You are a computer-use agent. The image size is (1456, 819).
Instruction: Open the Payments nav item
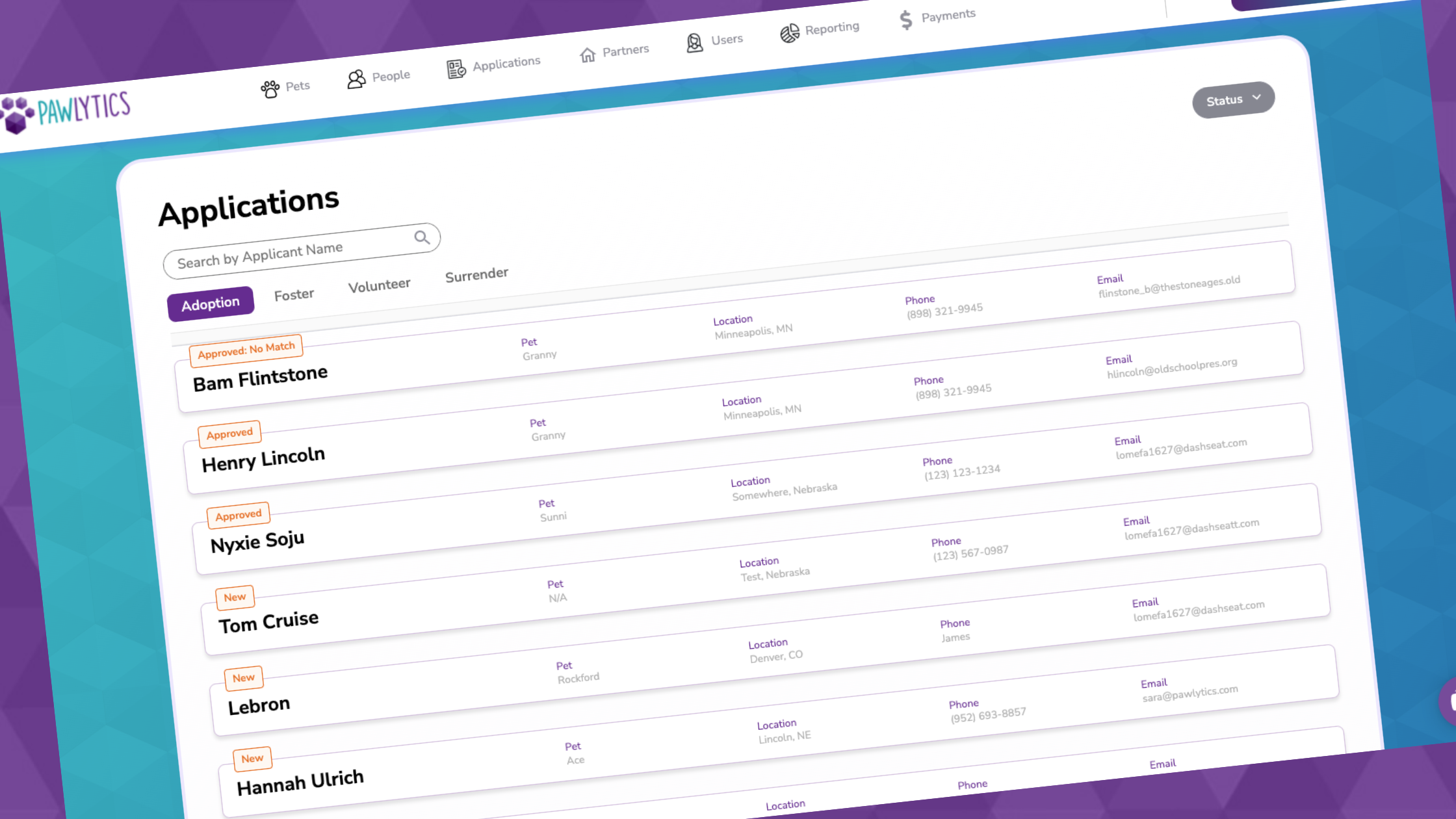(x=938, y=17)
